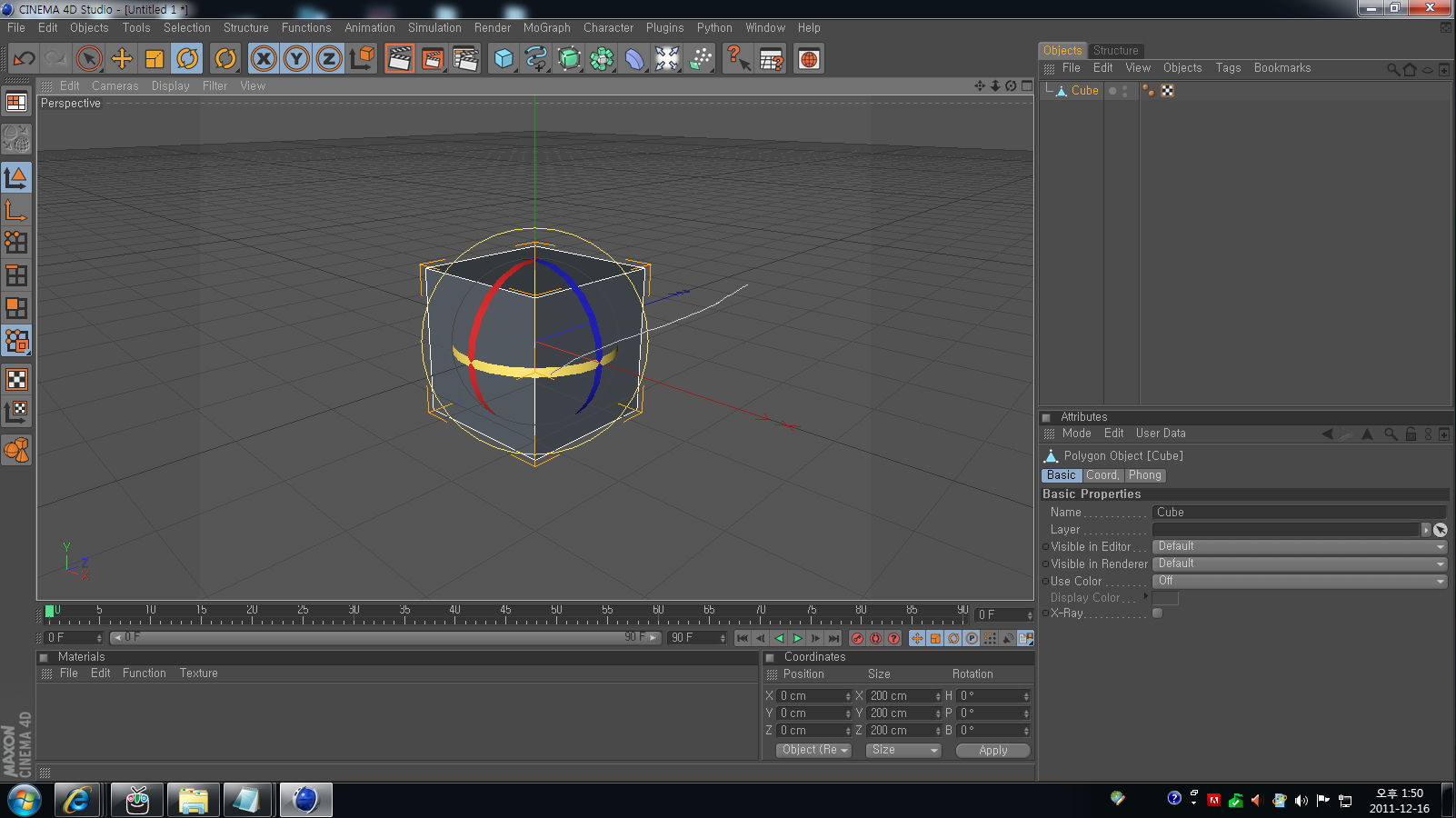Click the Display Color swatch

pyautogui.click(x=1165, y=598)
